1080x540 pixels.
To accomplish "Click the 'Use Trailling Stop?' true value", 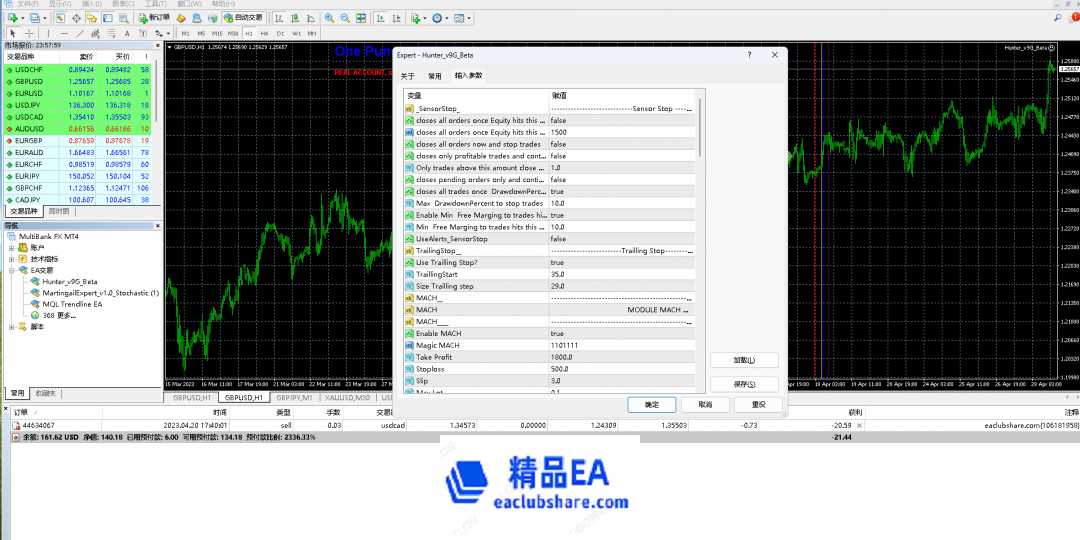I will pos(557,263).
